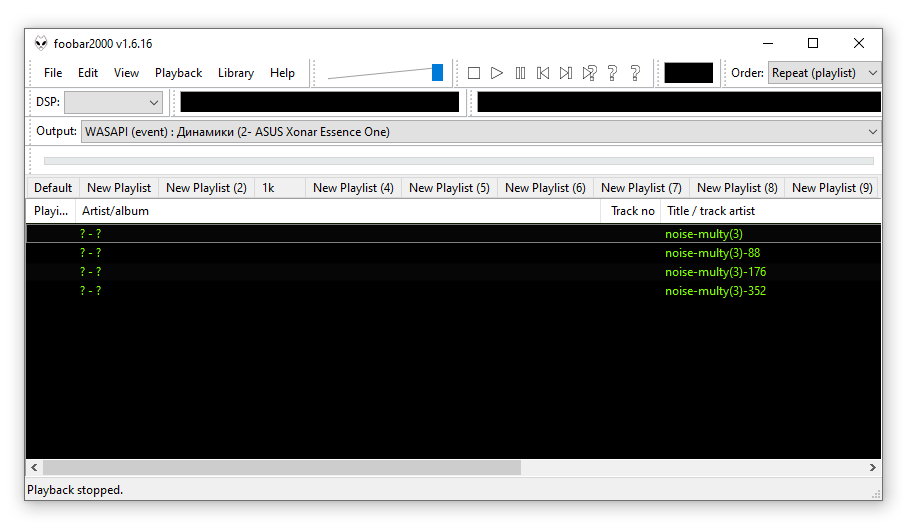Image resolution: width=911 pixels, height=529 pixels.
Task: Skip to the next track icon
Action: coord(566,73)
